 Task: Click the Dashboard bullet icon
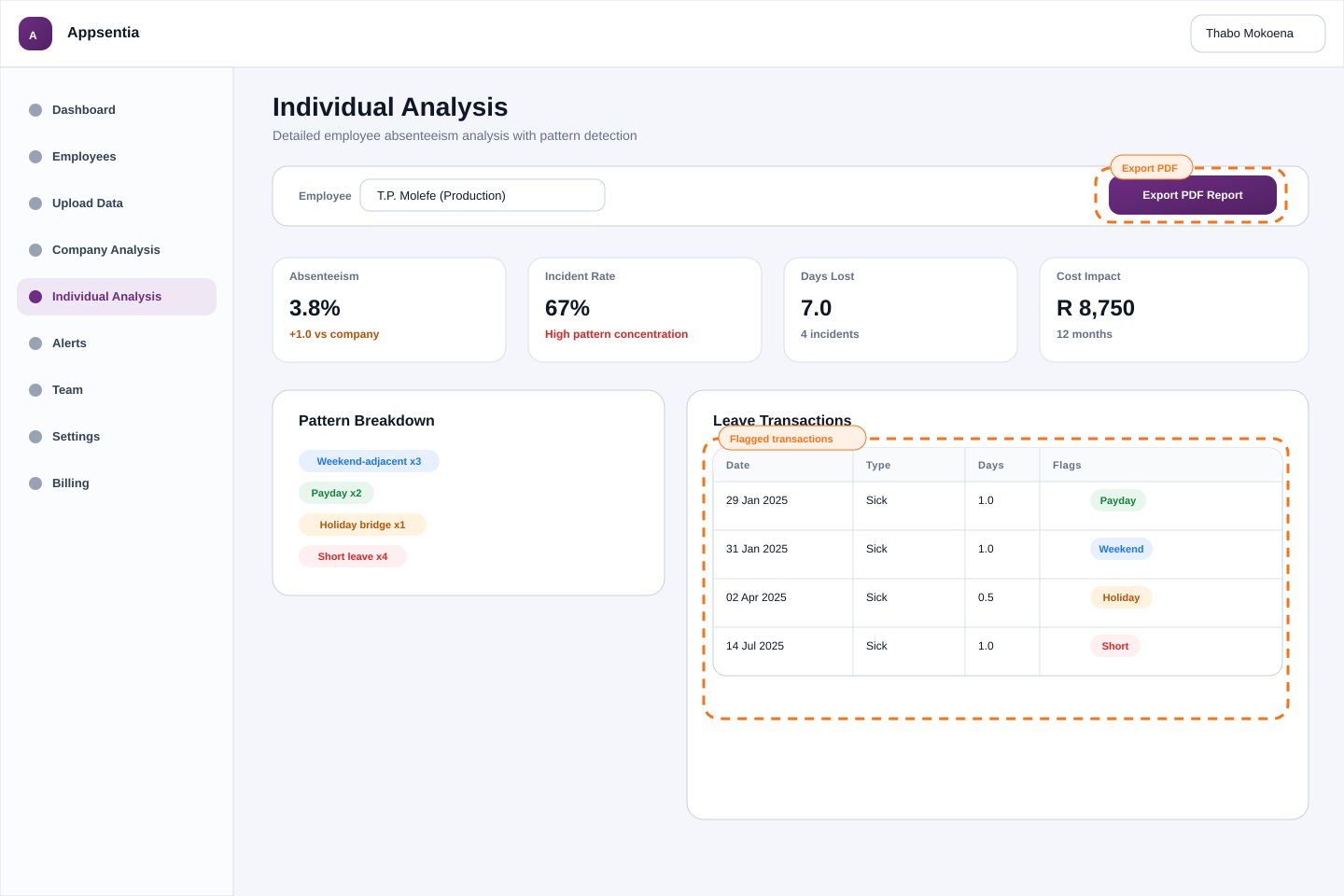click(x=35, y=110)
